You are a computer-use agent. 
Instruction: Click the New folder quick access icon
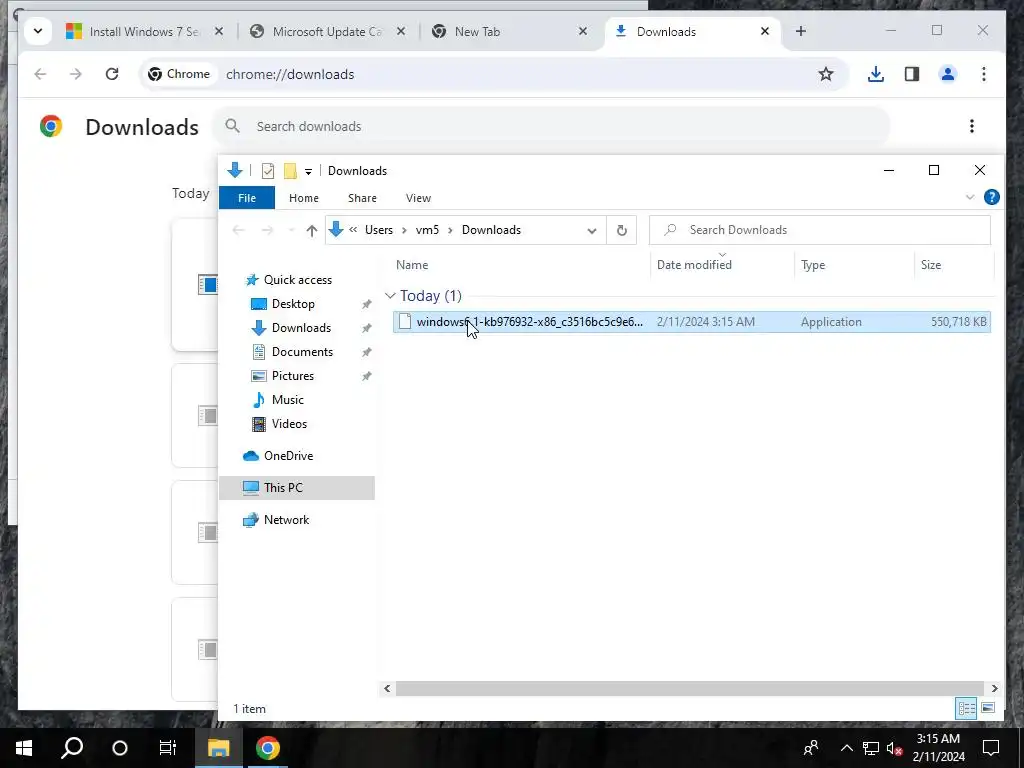coord(290,171)
